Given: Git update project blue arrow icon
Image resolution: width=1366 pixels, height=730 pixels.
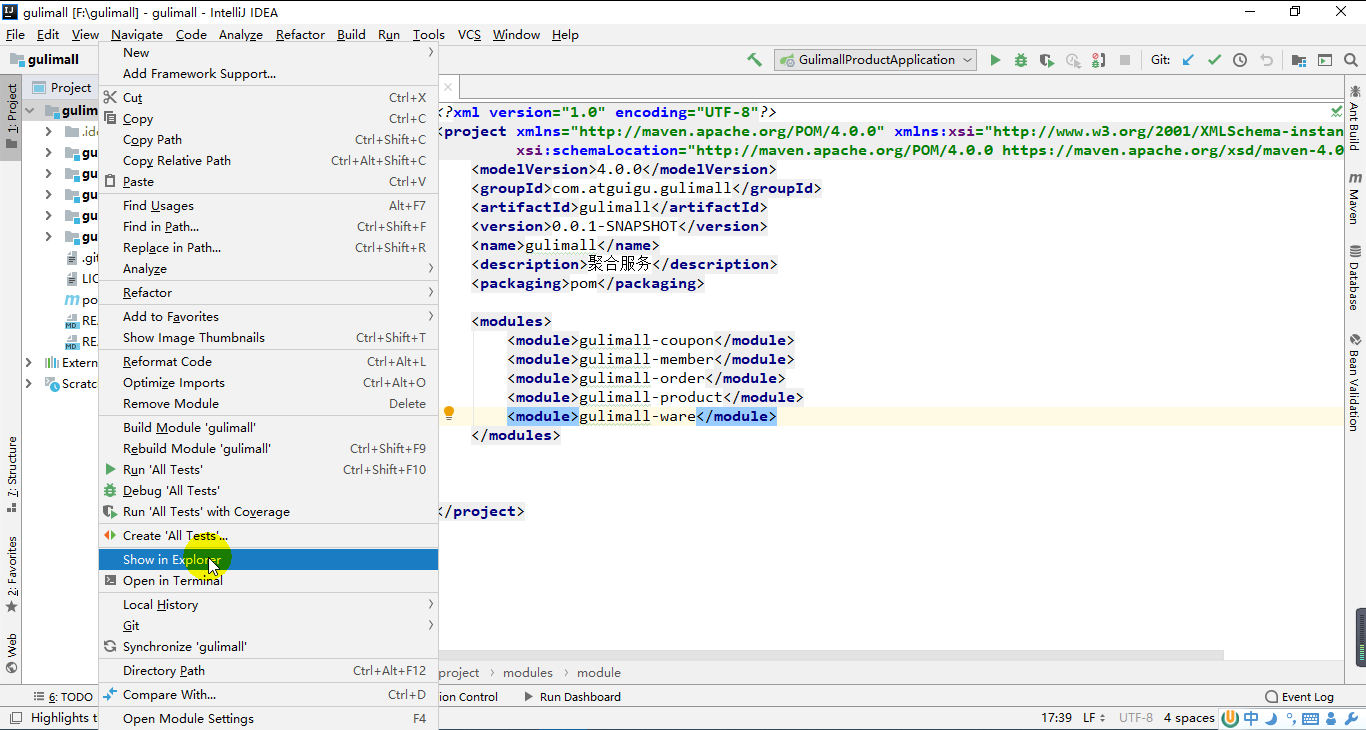Looking at the screenshot, I should [x=1188, y=60].
